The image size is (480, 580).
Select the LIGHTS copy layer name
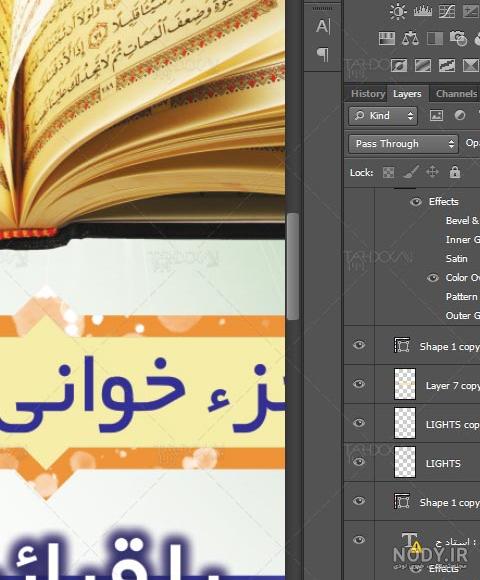tap(453, 425)
